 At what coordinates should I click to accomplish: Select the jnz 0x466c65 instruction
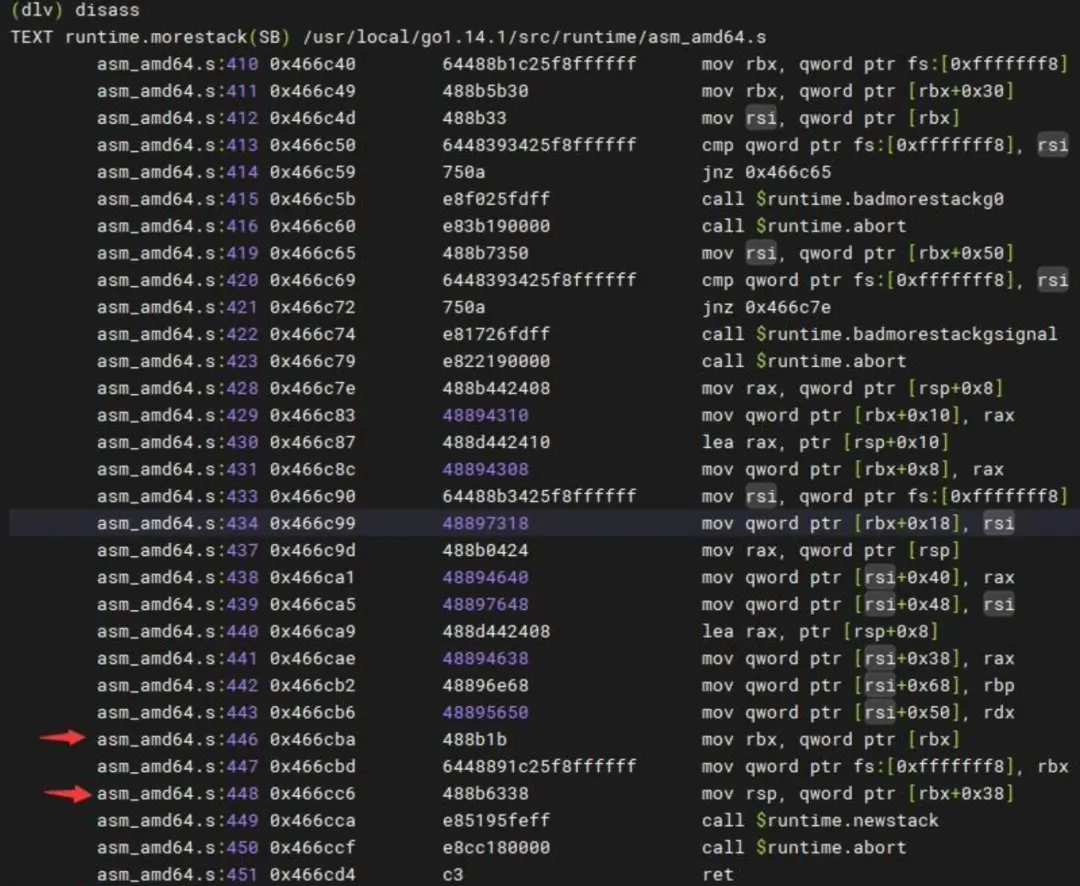pyautogui.click(x=766, y=172)
